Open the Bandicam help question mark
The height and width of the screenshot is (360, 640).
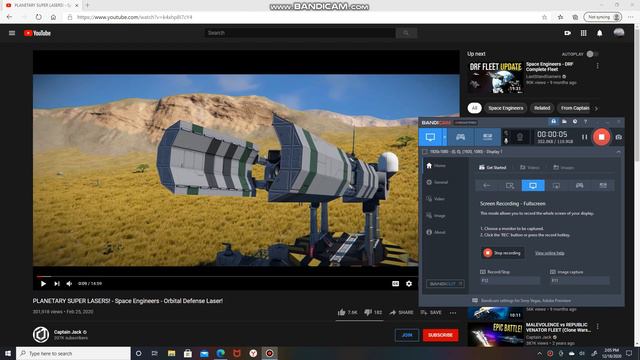(x=585, y=122)
